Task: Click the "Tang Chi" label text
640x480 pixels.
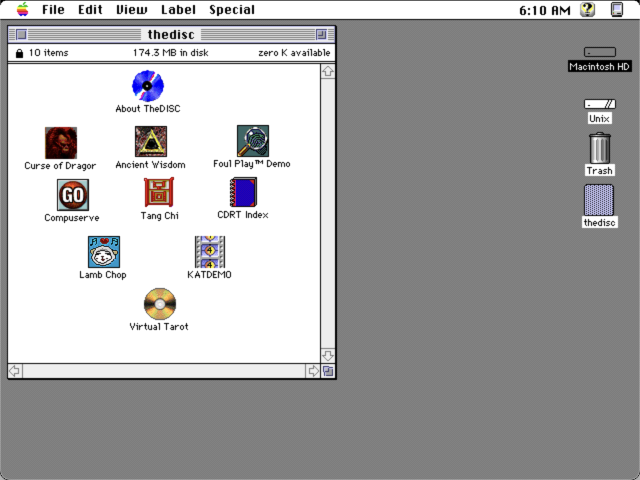Action: click(x=160, y=216)
